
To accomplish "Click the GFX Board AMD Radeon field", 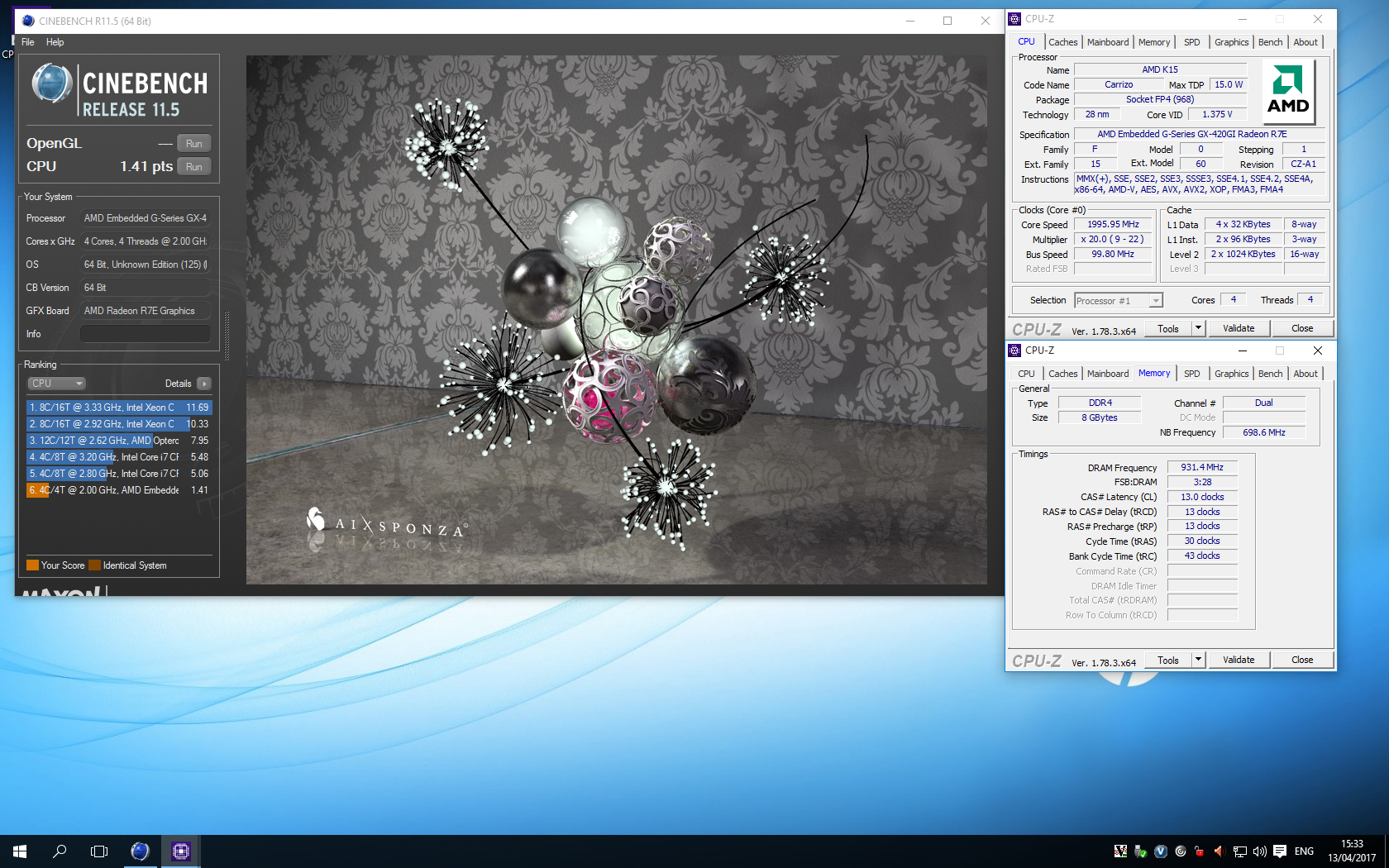I will coord(145,311).
